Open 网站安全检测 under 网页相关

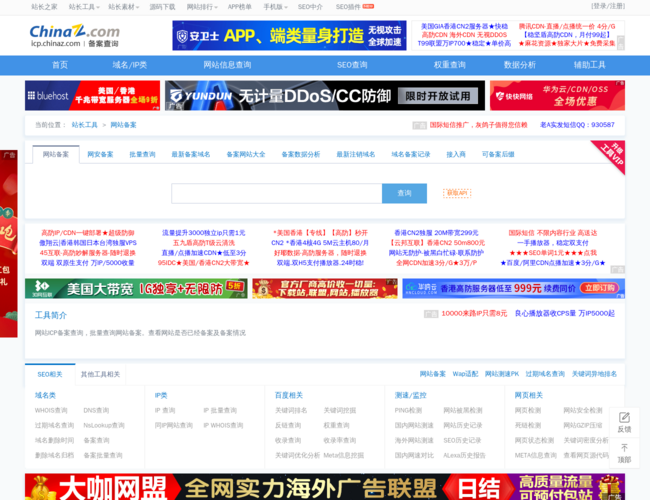pos(583,410)
